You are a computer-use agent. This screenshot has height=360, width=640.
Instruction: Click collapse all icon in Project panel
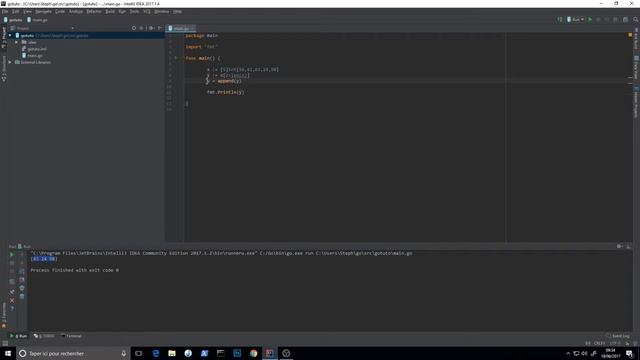pos(142,28)
